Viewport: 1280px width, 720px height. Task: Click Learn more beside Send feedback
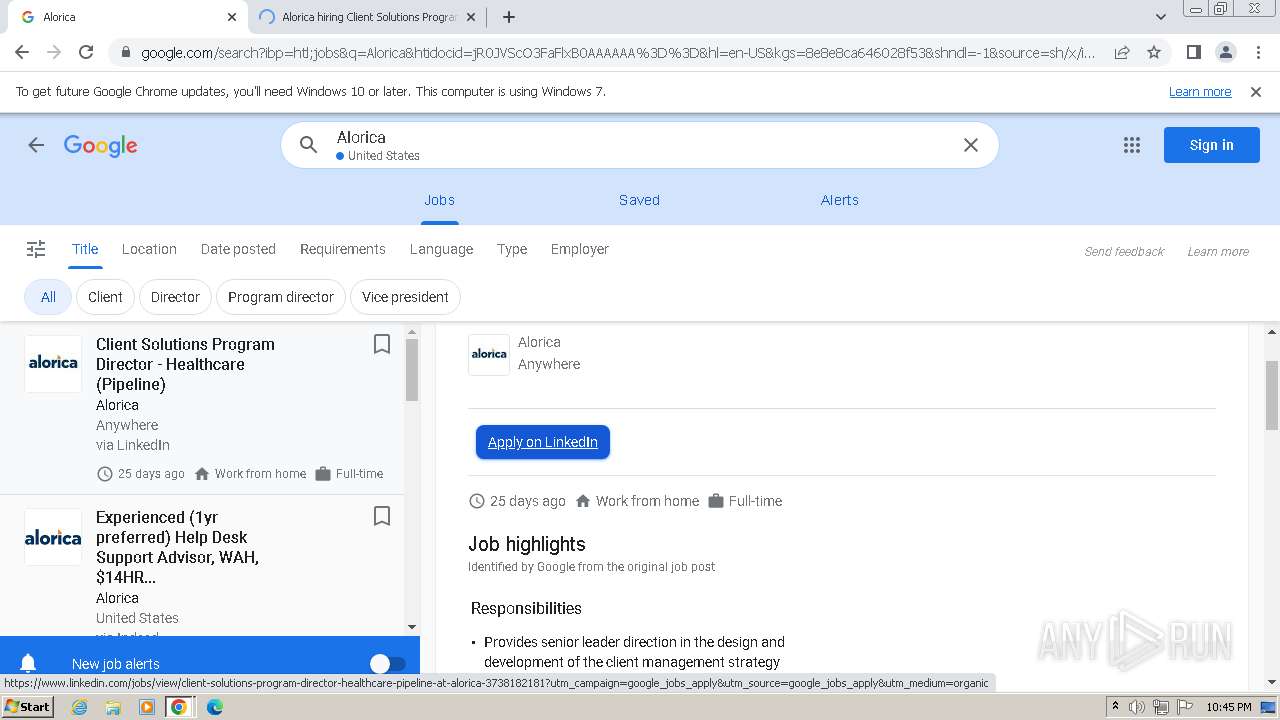click(1218, 252)
